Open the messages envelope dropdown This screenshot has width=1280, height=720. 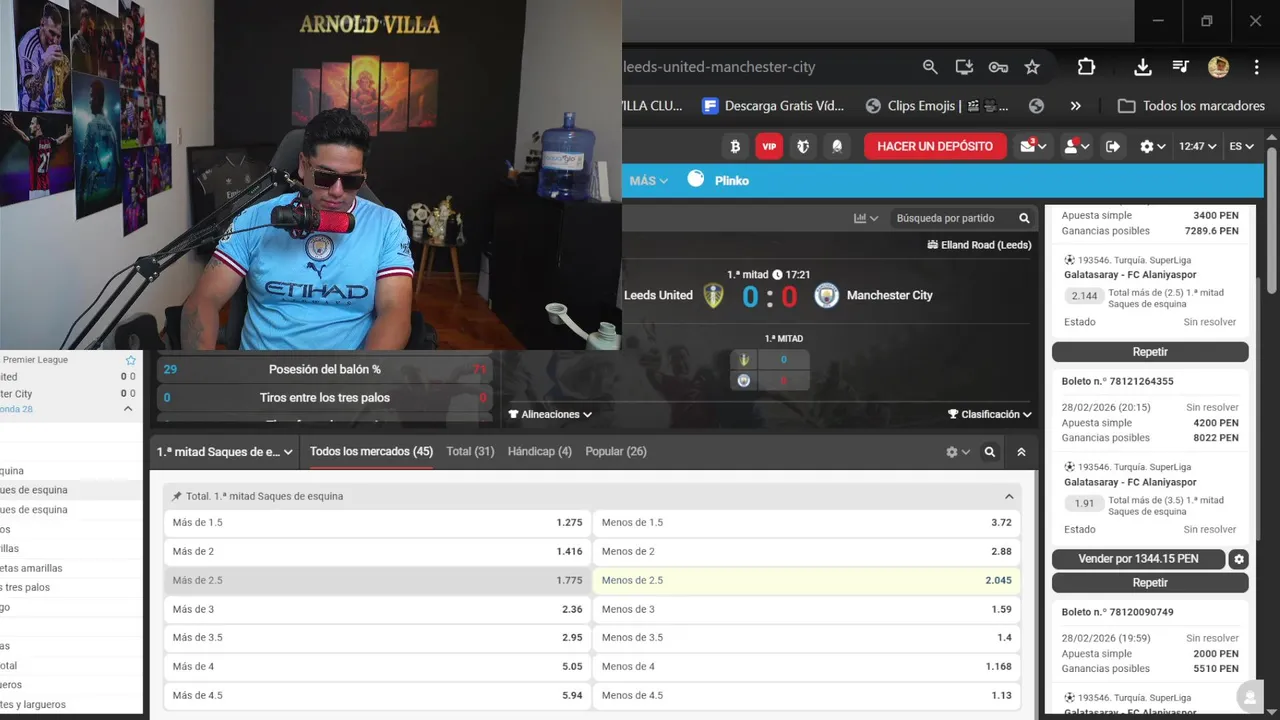point(1033,146)
